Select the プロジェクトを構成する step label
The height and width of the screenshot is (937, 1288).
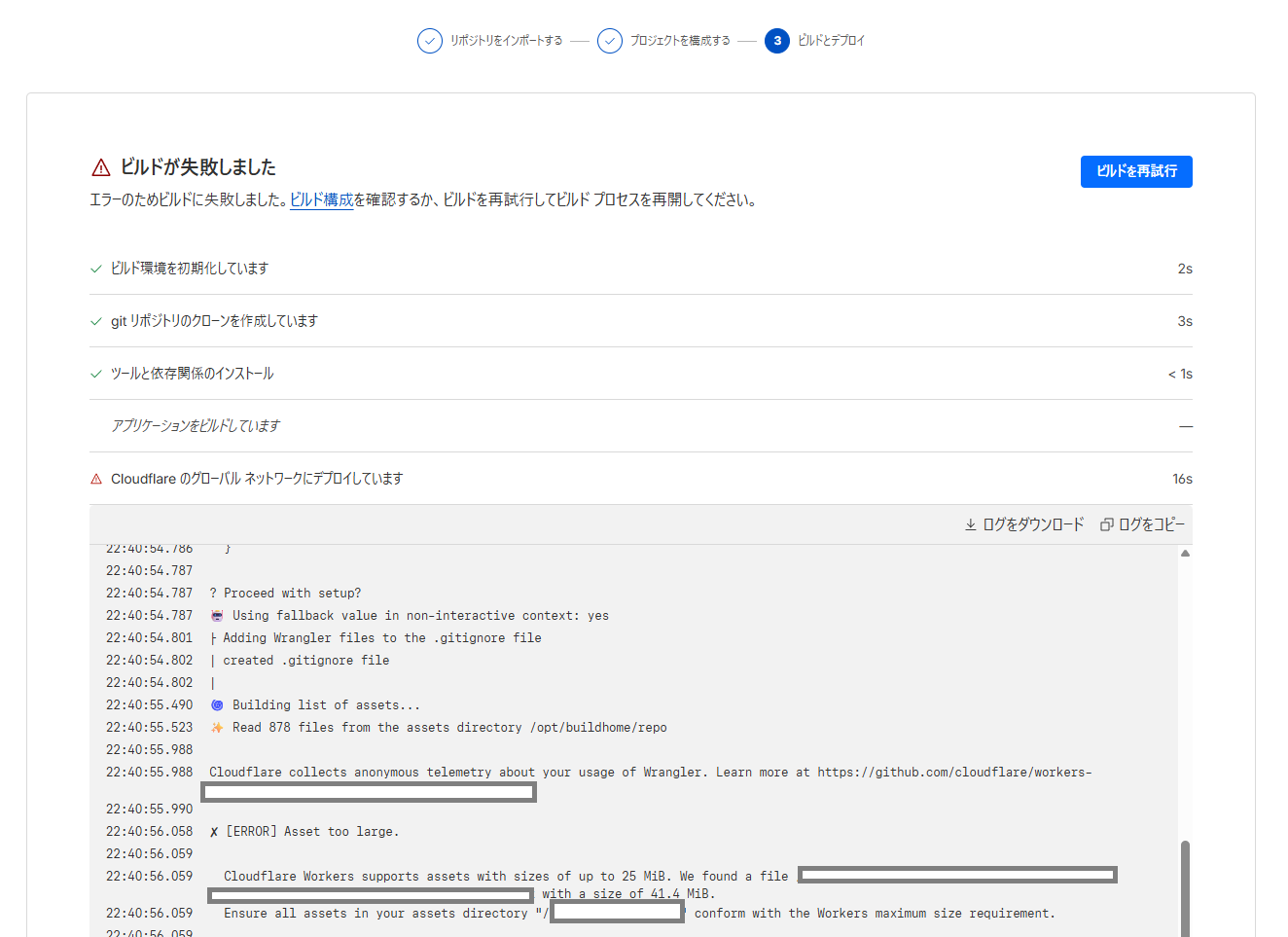tap(680, 41)
